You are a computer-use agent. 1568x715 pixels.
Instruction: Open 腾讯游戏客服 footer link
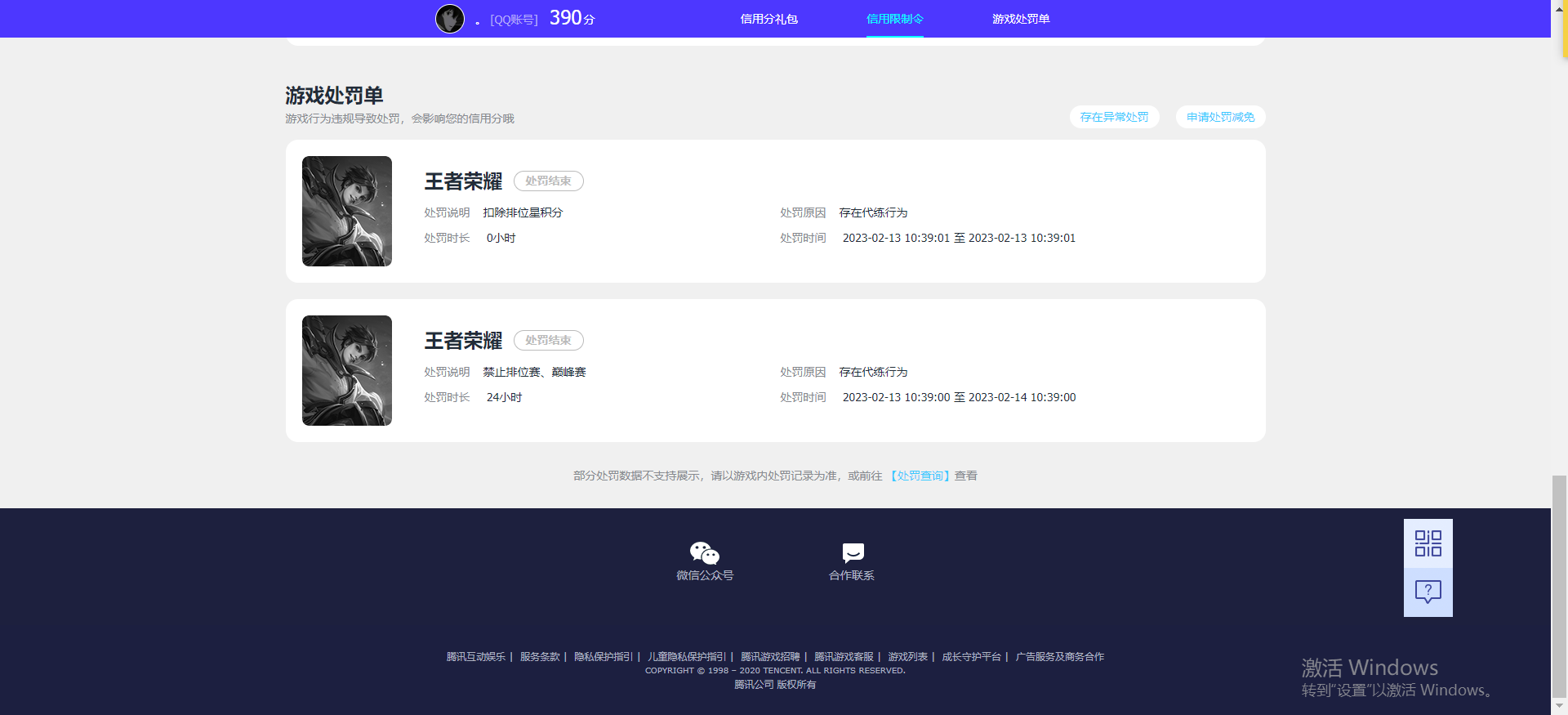pos(844,657)
